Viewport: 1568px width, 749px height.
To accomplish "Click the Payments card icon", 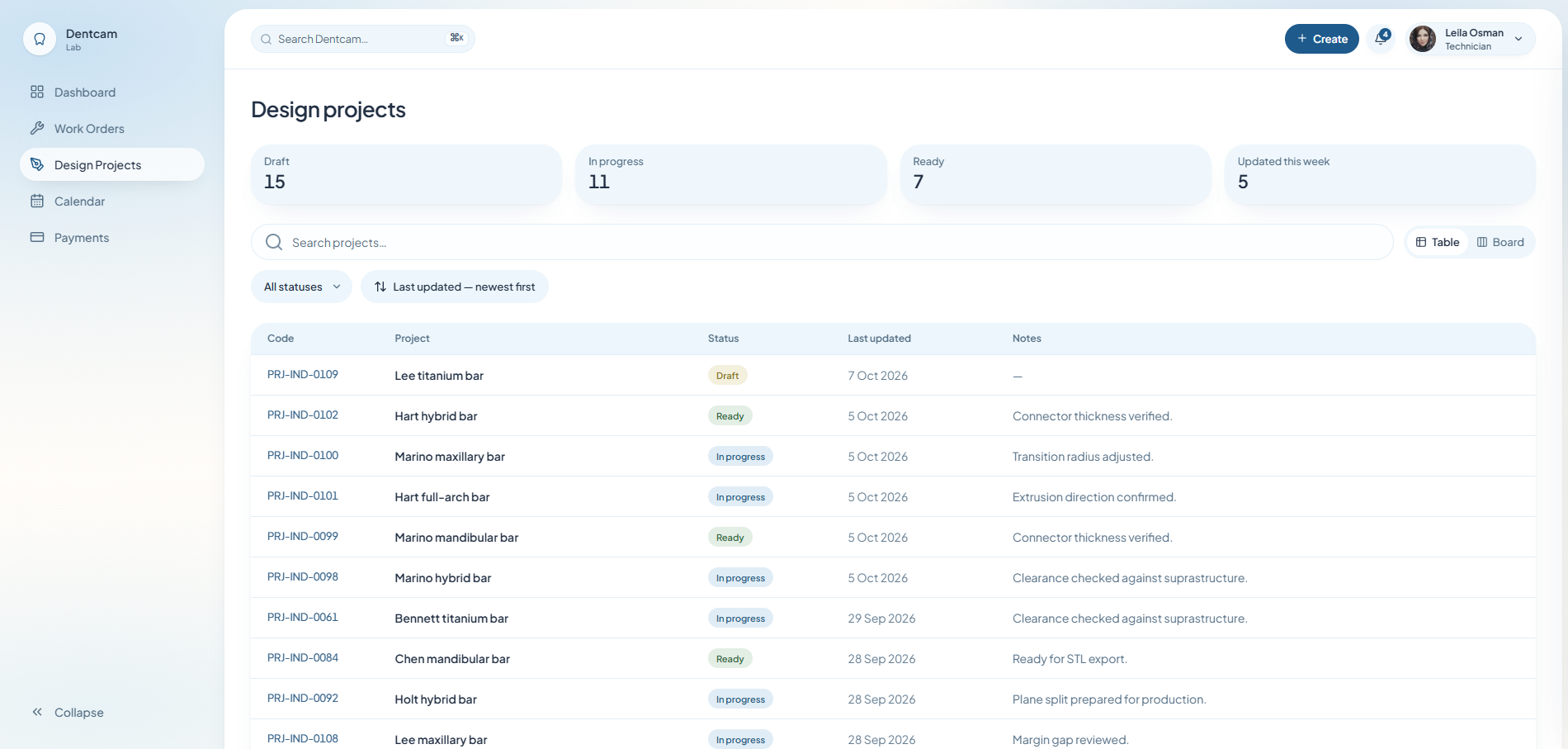I will [x=37, y=237].
